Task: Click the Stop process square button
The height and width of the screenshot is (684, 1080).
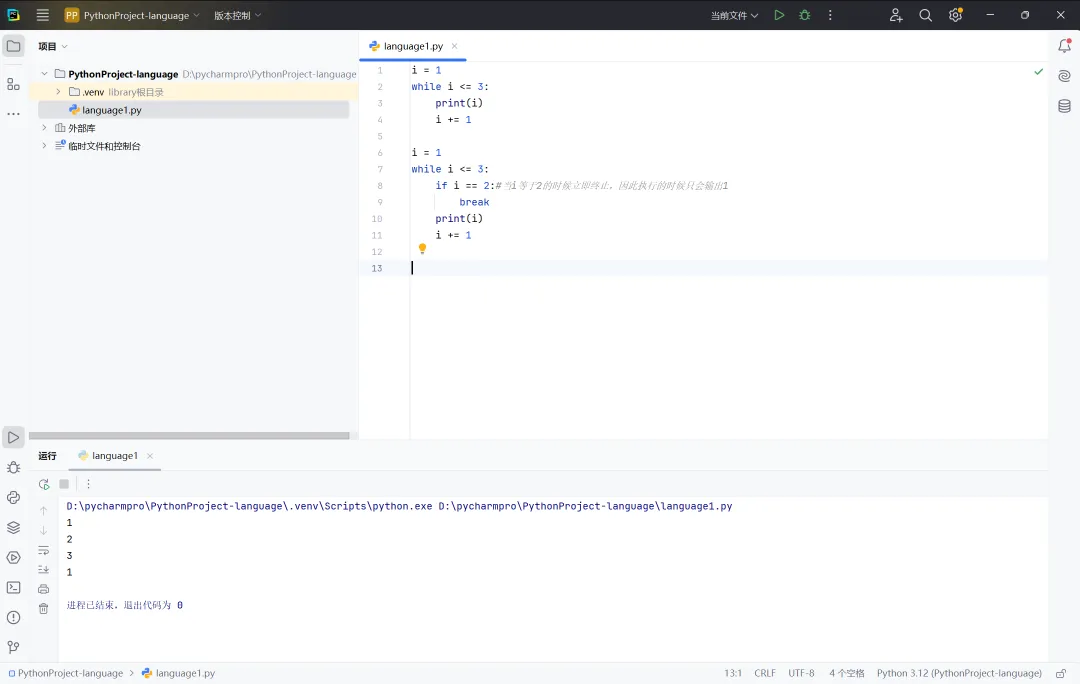Action: pyautogui.click(x=64, y=484)
